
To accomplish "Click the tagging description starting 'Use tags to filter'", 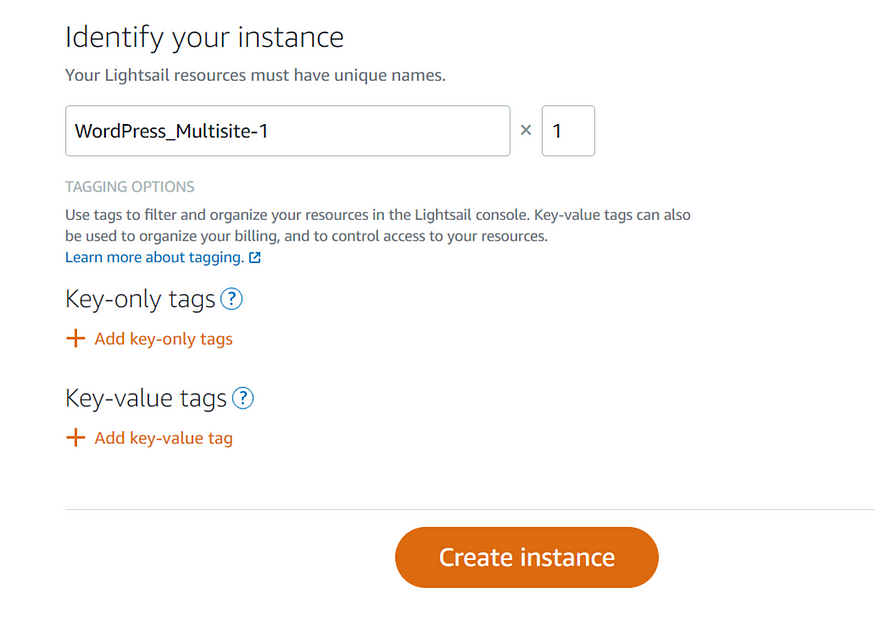I will click(378, 225).
